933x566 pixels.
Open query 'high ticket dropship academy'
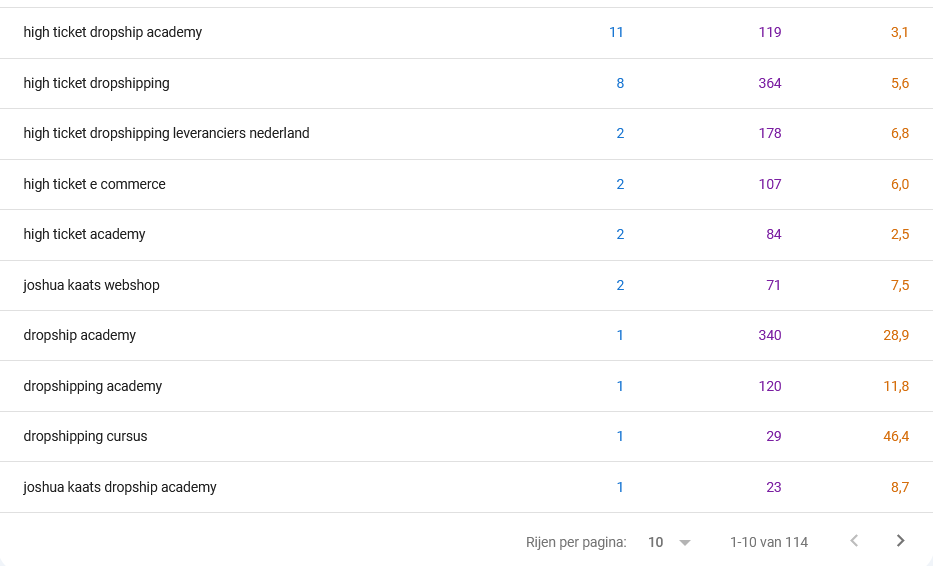click(112, 32)
